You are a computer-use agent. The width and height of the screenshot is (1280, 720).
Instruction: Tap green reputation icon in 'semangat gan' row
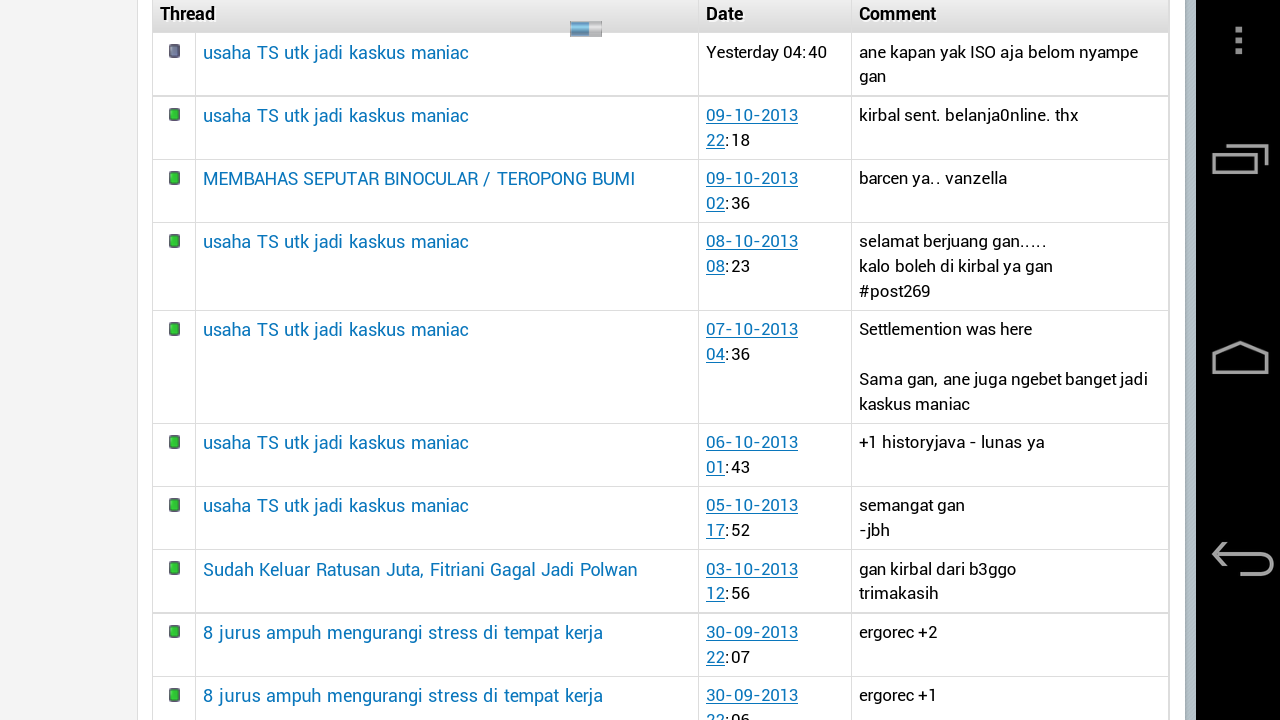(174, 505)
